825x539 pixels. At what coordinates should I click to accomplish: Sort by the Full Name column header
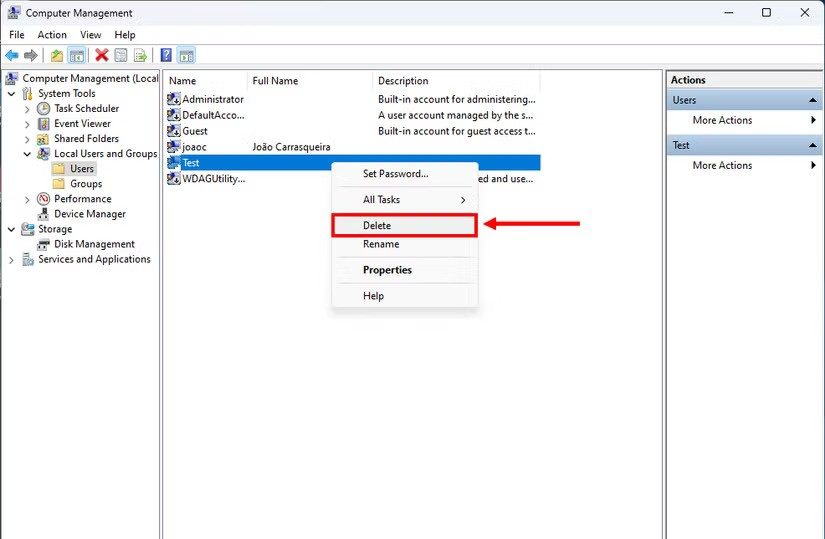(309, 81)
